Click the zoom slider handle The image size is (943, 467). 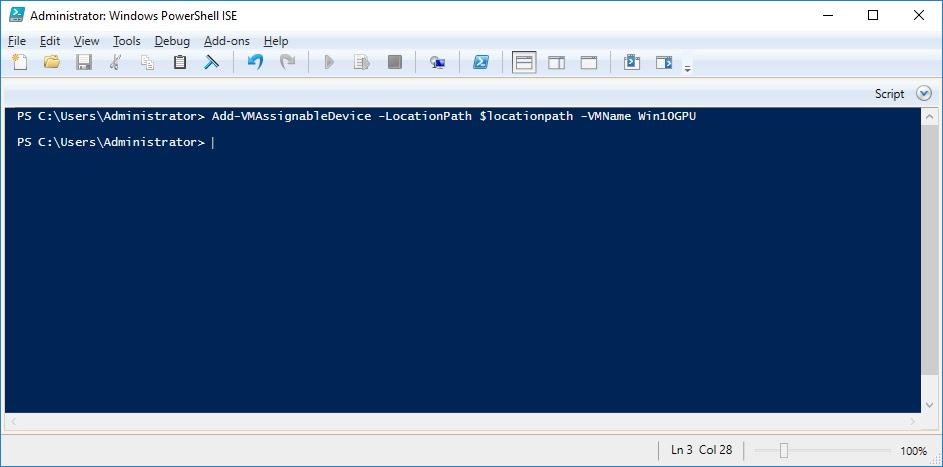(784, 450)
